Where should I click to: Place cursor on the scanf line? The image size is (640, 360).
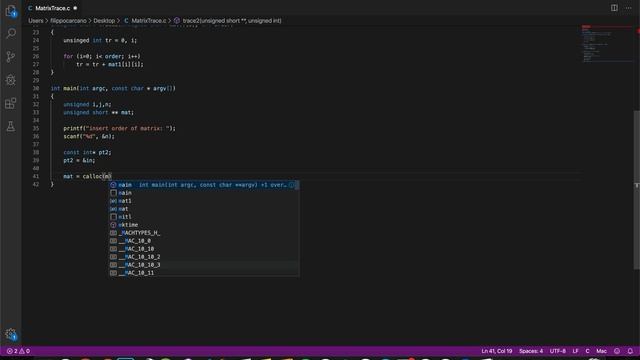[x=89, y=136]
